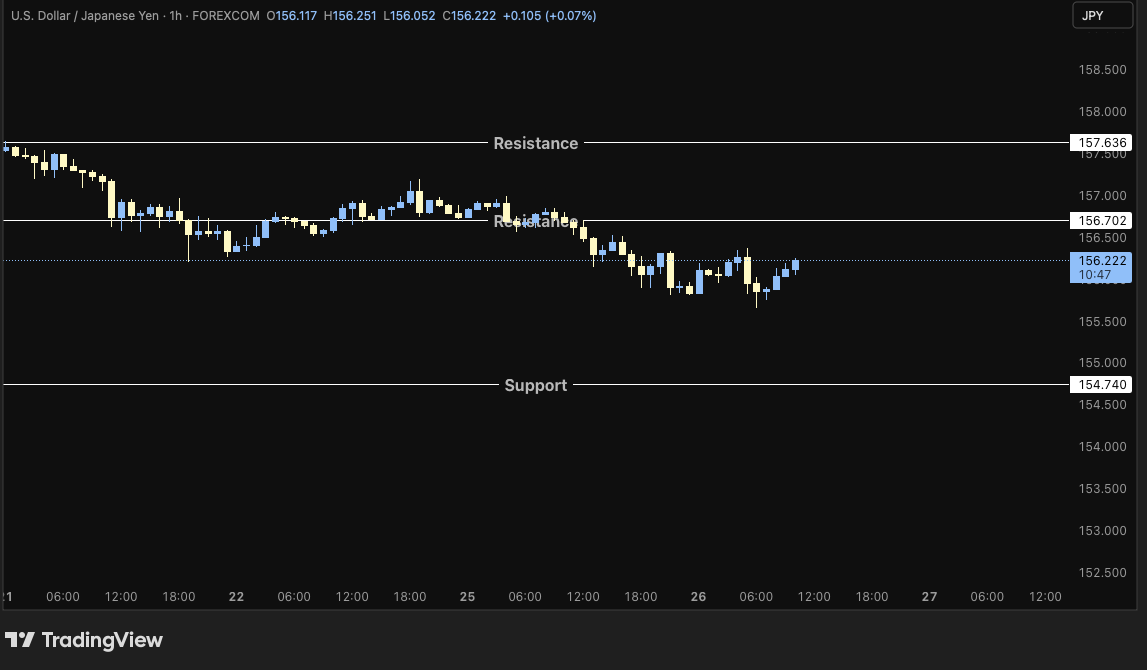
Task: Click date 27 on the time axis
Action: click(929, 597)
